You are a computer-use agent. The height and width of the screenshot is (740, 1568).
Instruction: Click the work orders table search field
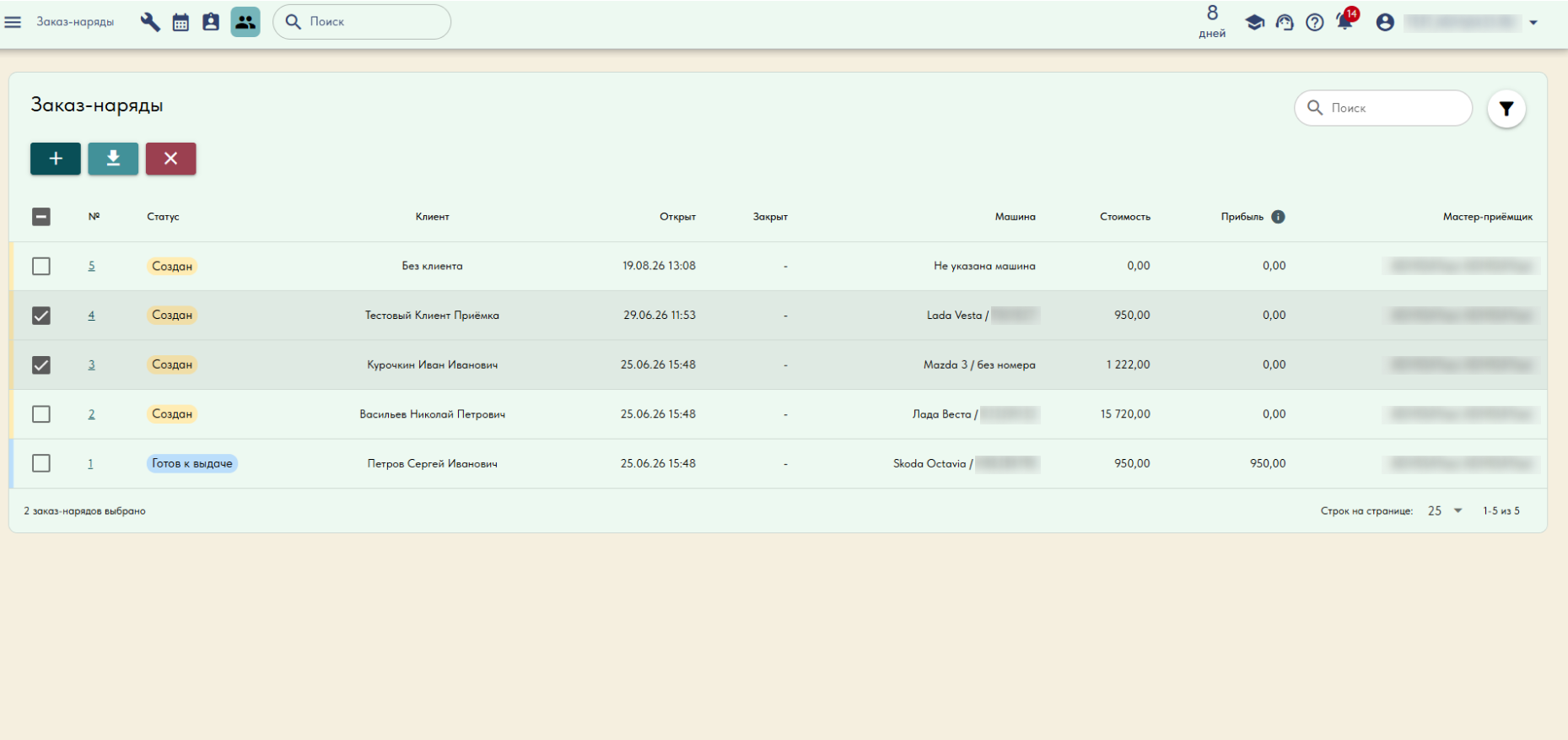click(1383, 108)
